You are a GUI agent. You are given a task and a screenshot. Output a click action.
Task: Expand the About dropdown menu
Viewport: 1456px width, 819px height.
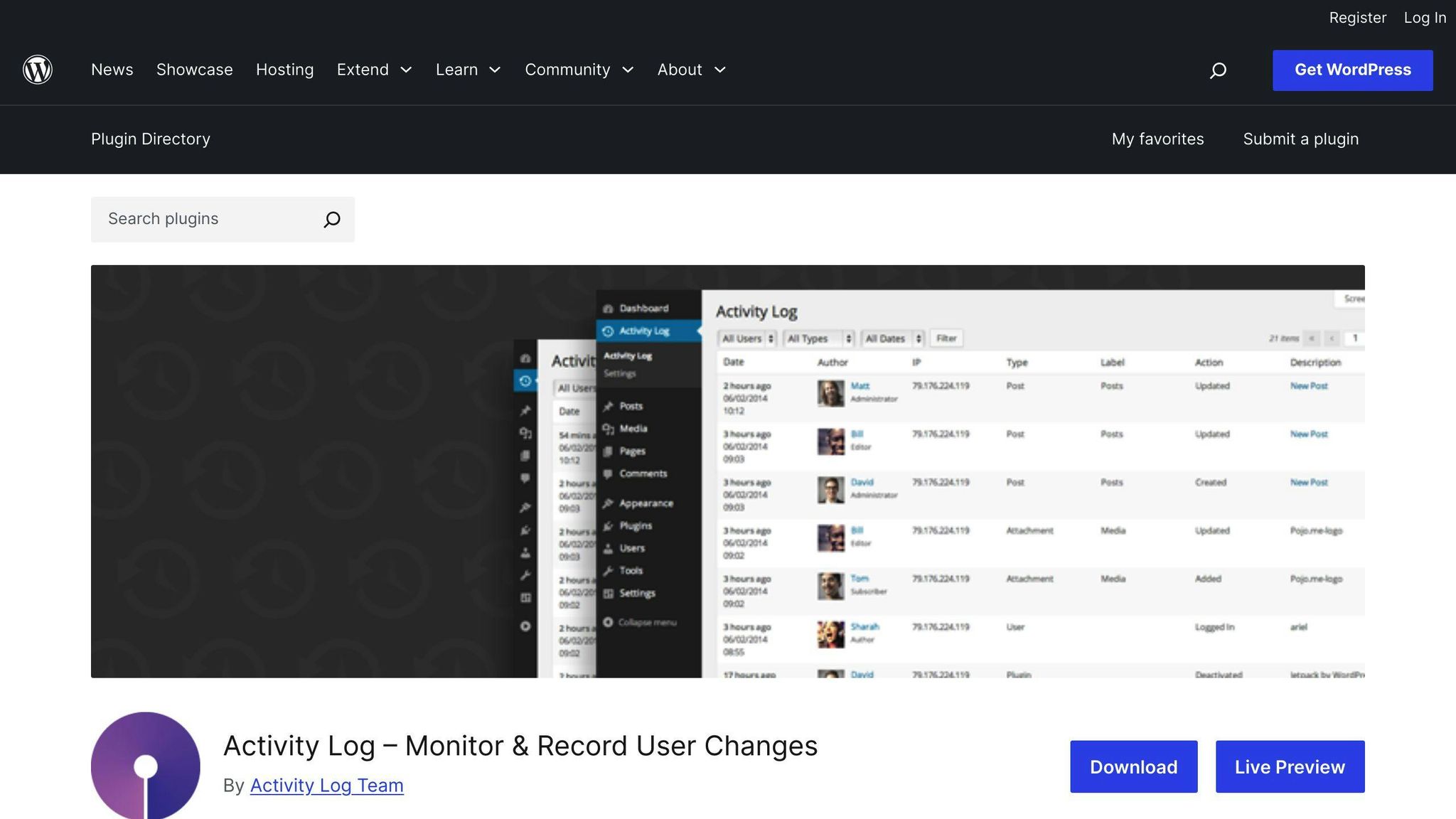click(x=692, y=70)
